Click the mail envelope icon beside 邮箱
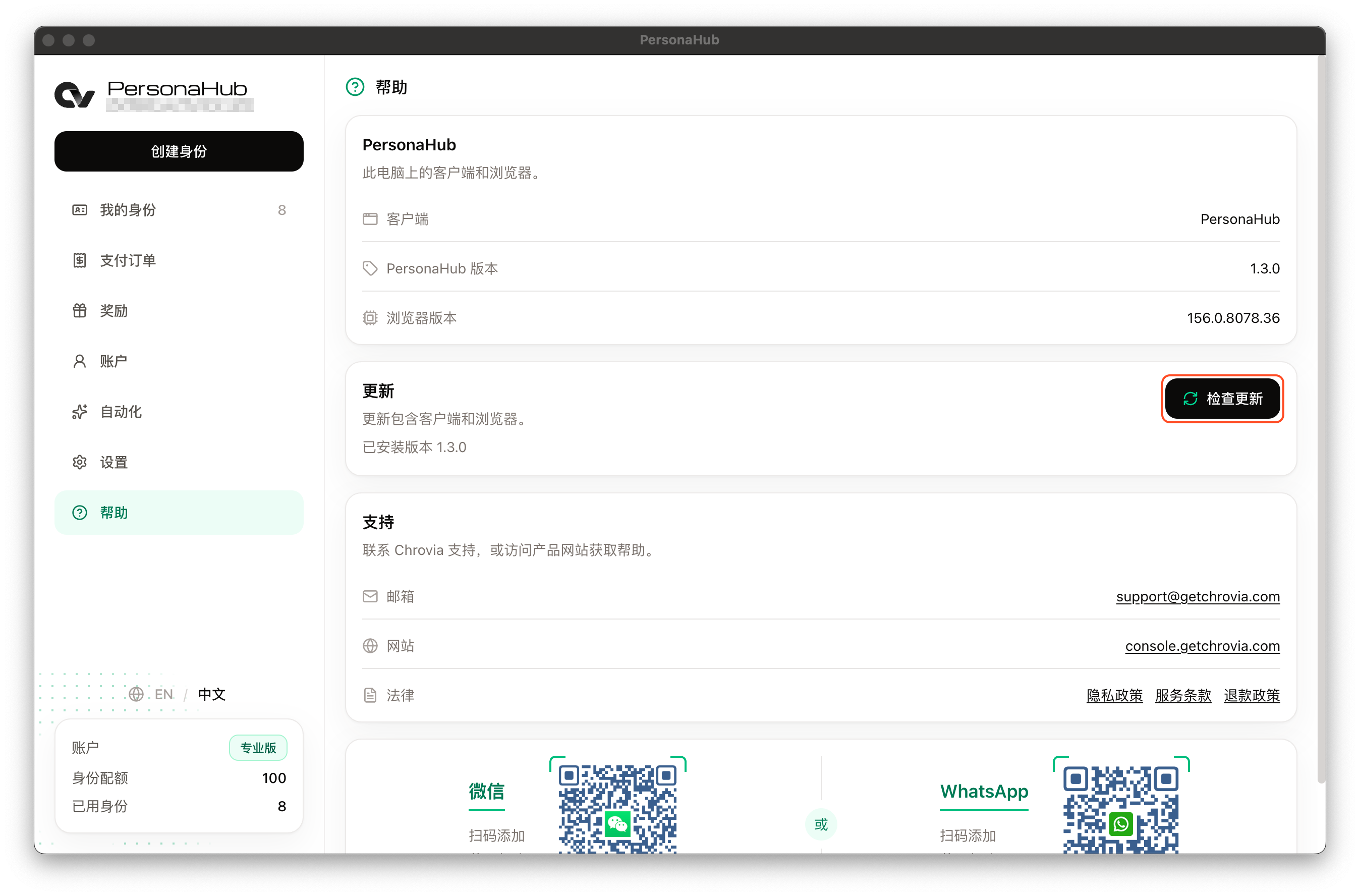Viewport: 1360px width, 896px height. click(x=370, y=596)
